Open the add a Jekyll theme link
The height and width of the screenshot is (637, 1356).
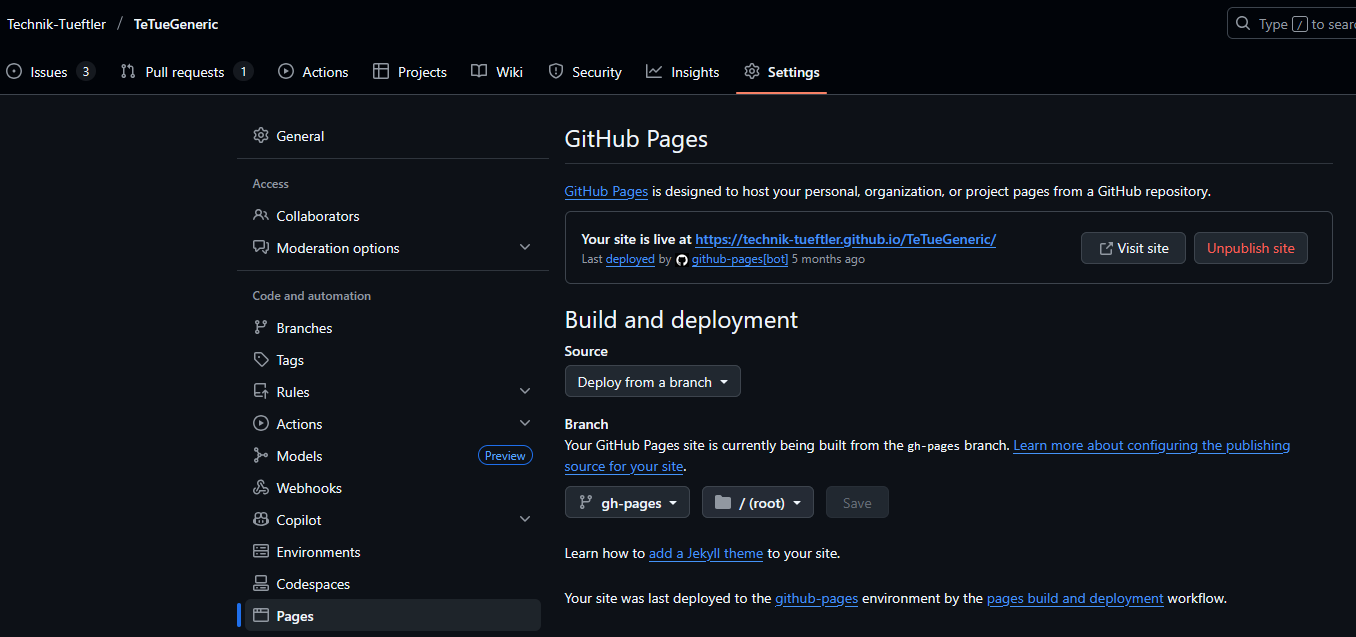[706, 553]
